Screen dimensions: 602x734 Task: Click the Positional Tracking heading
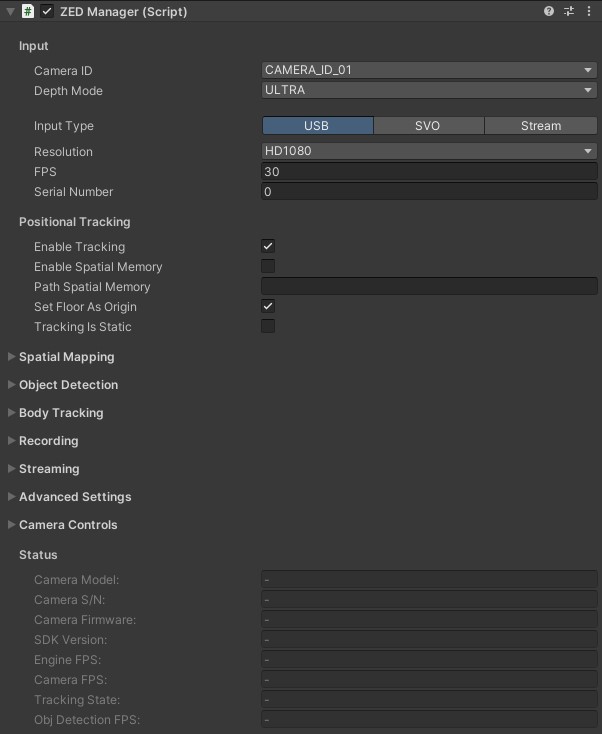coord(75,222)
